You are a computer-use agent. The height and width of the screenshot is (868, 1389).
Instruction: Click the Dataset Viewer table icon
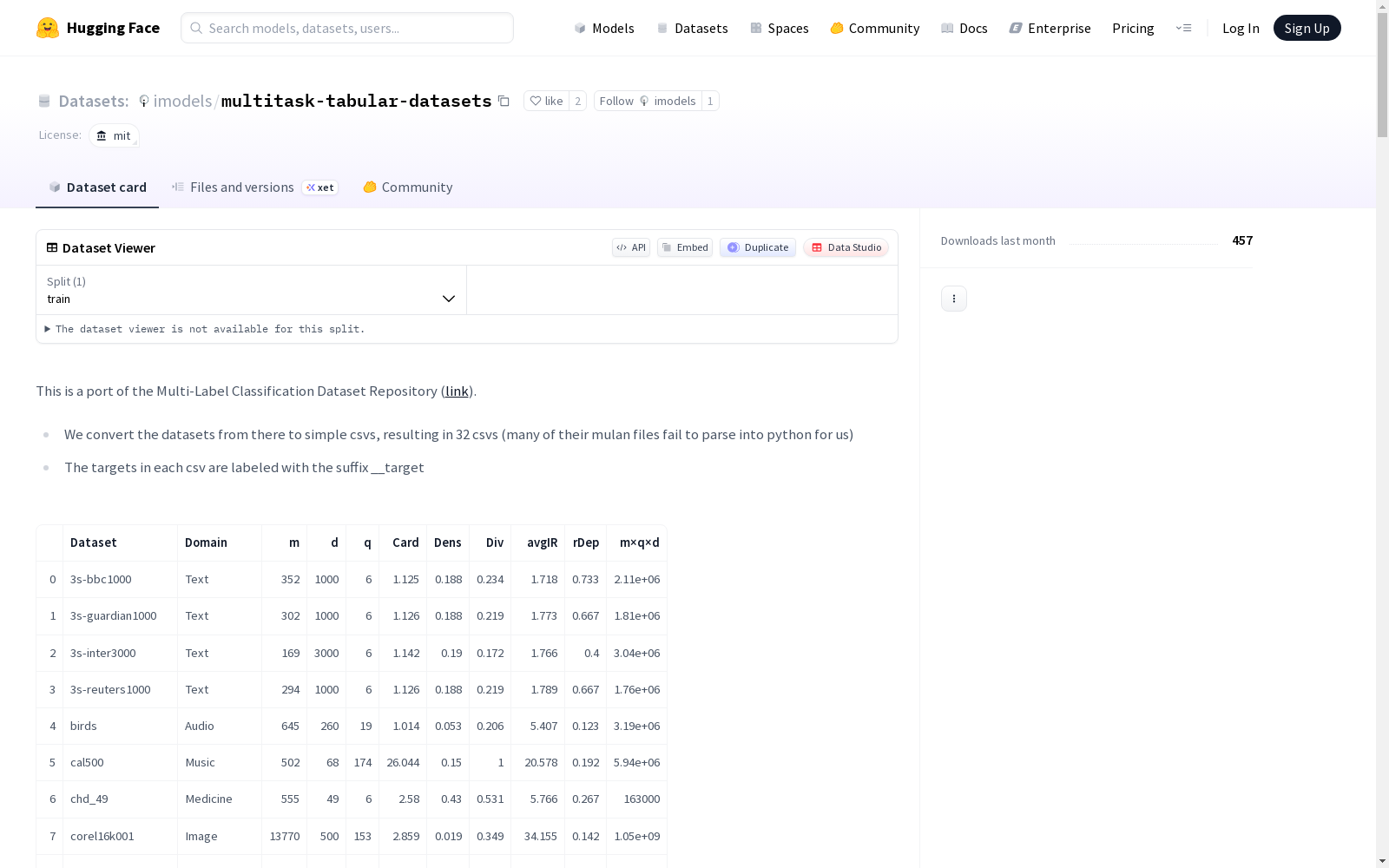52,247
